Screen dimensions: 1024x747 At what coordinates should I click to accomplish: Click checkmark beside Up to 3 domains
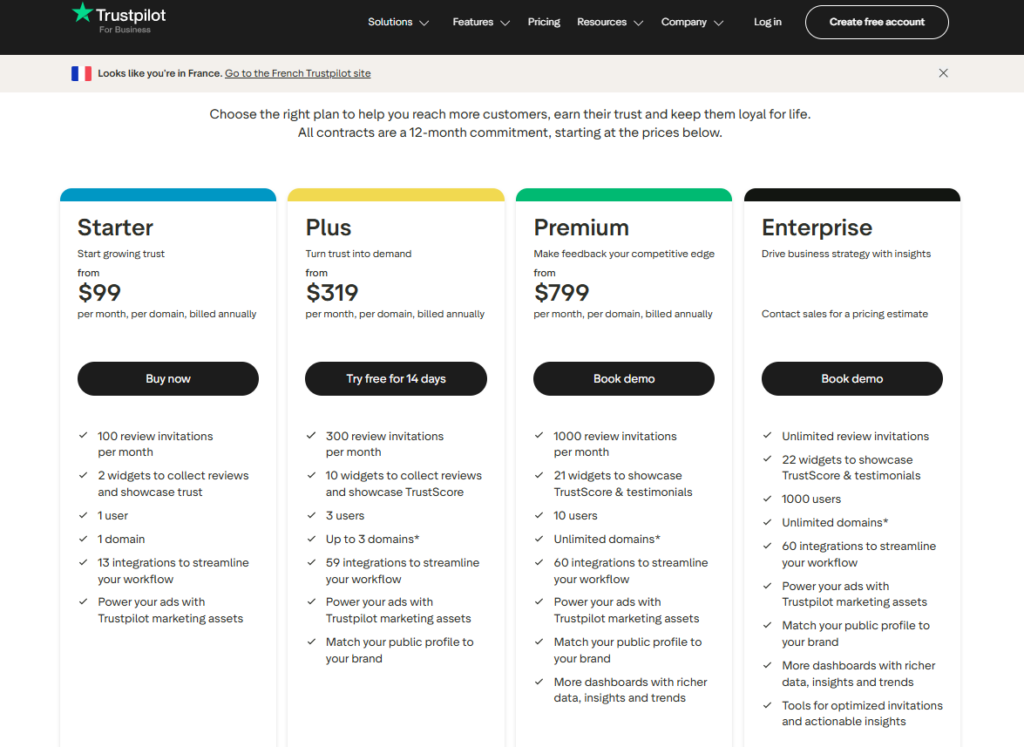[312, 539]
